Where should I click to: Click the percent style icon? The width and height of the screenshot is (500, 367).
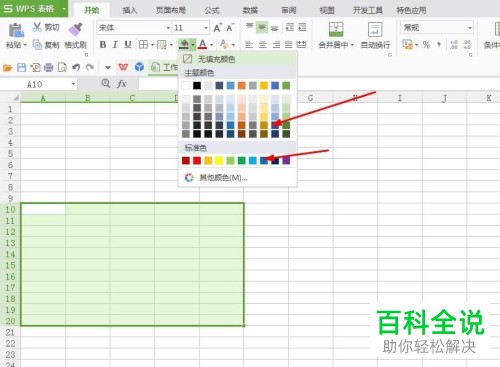coord(426,44)
